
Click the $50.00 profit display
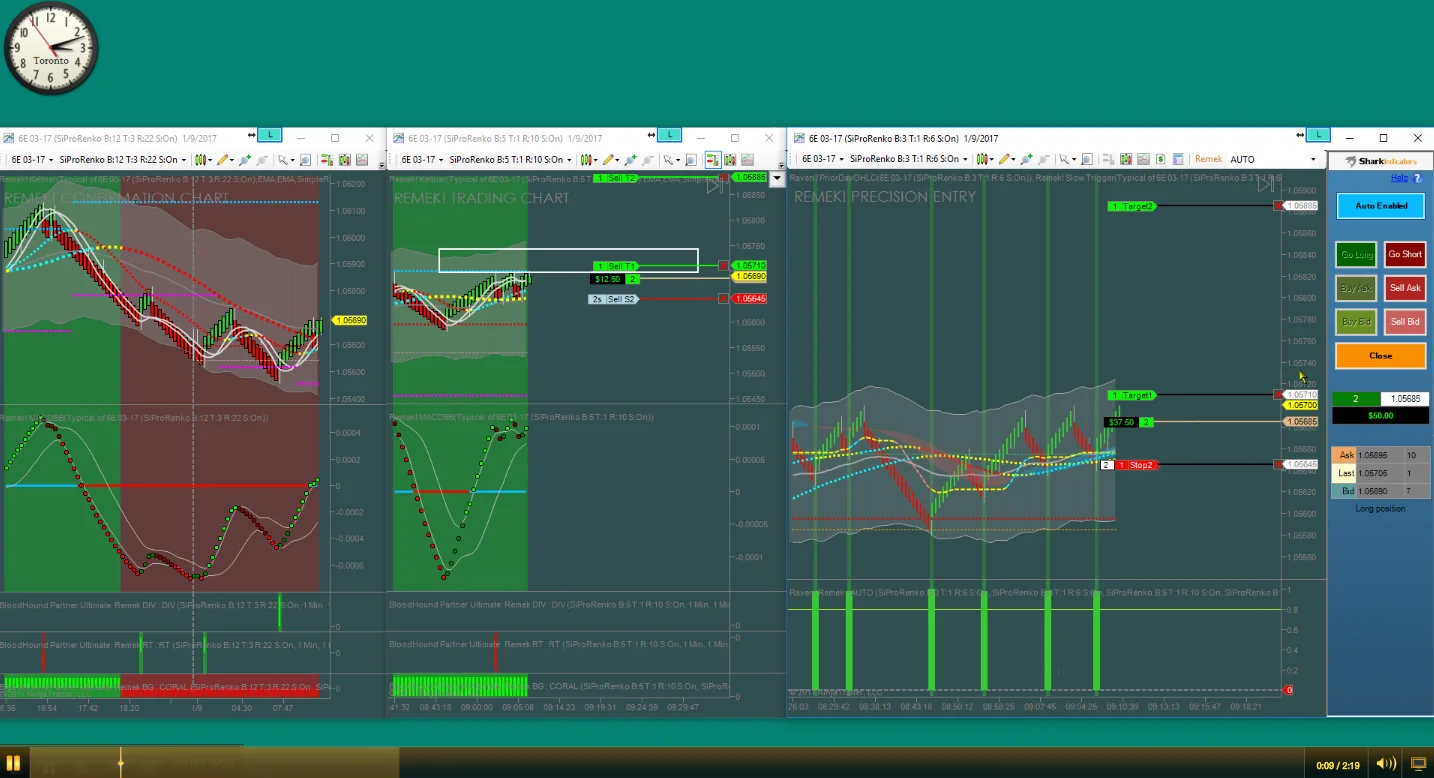(1380, 415)
